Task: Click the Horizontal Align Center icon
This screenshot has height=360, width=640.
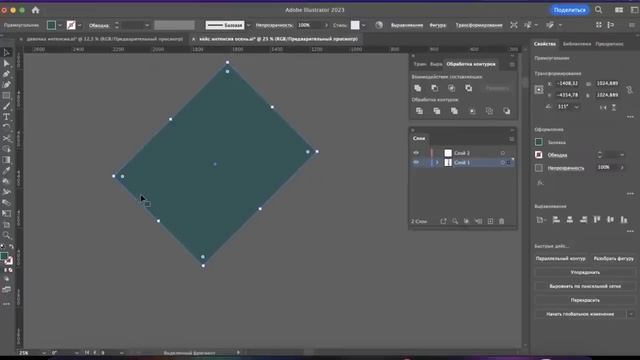Action: 570,220
